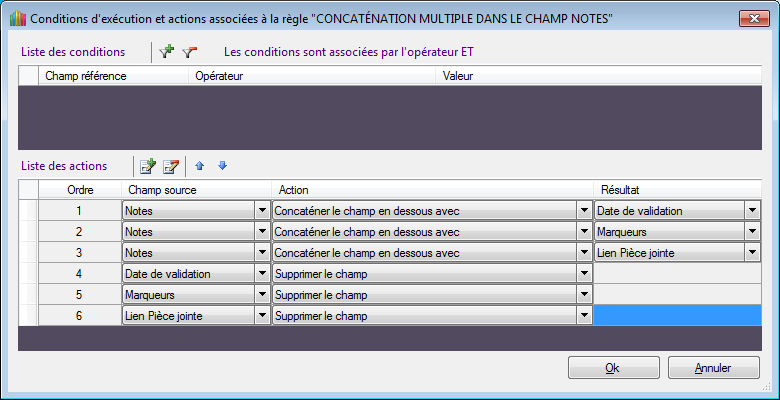
Task: Click the add action icon with green plus
Action: [148, 166]
